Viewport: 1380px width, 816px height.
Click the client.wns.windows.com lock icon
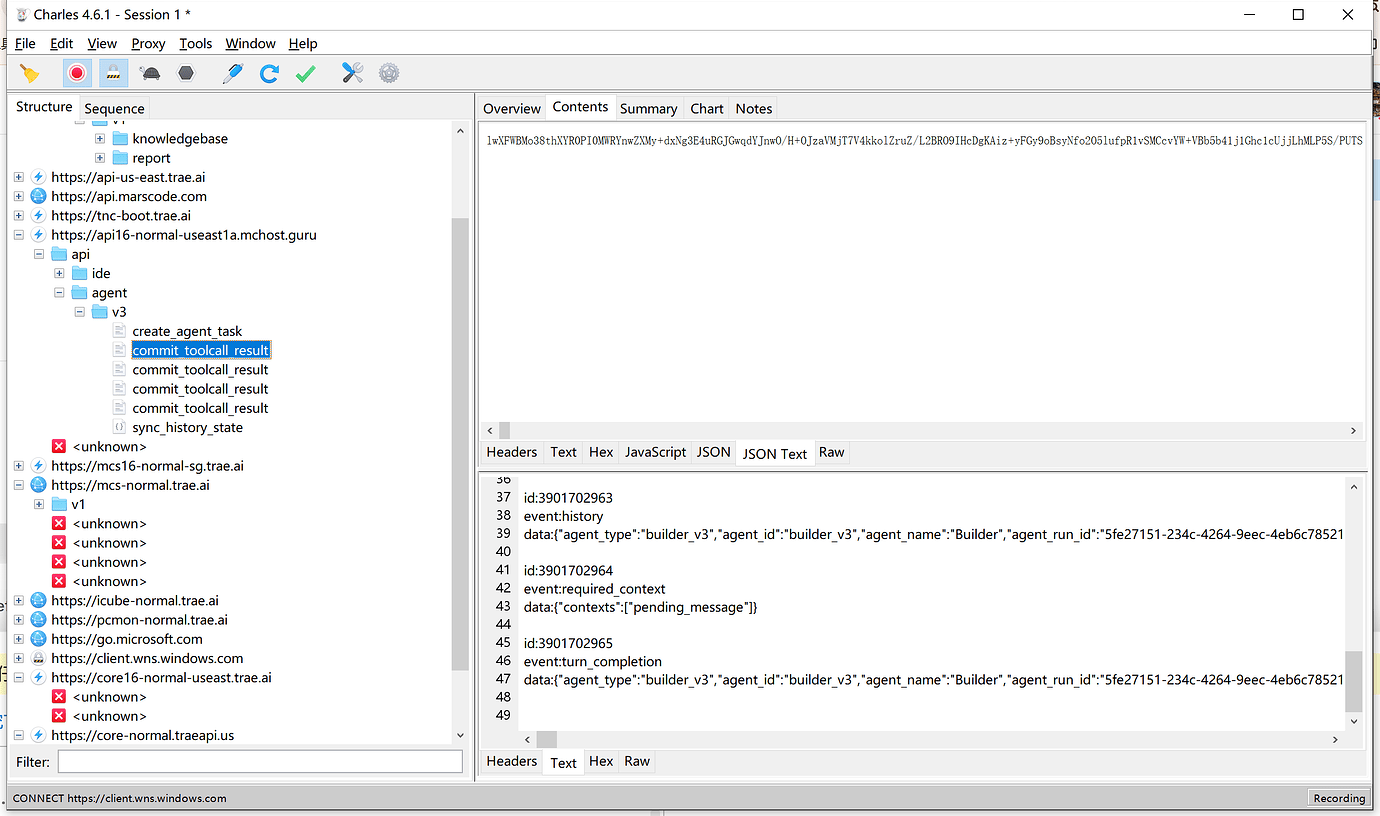pos(38,658)
